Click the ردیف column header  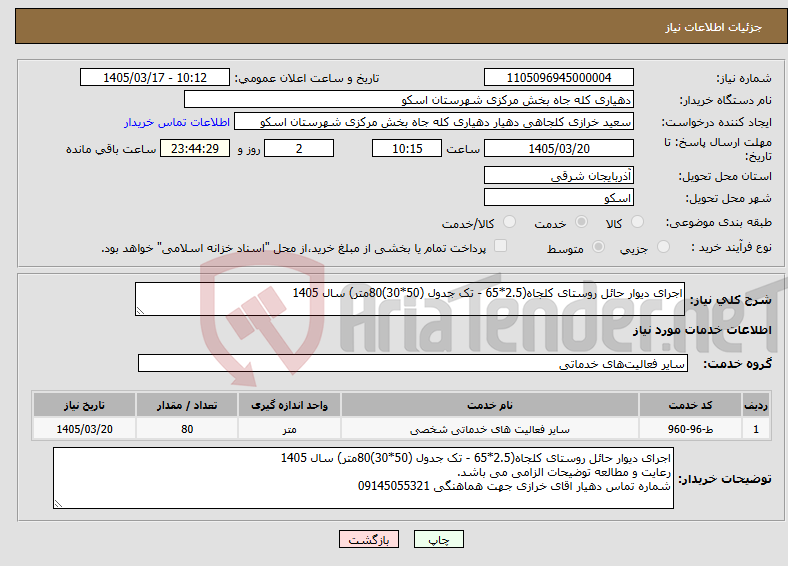(756, 405)
